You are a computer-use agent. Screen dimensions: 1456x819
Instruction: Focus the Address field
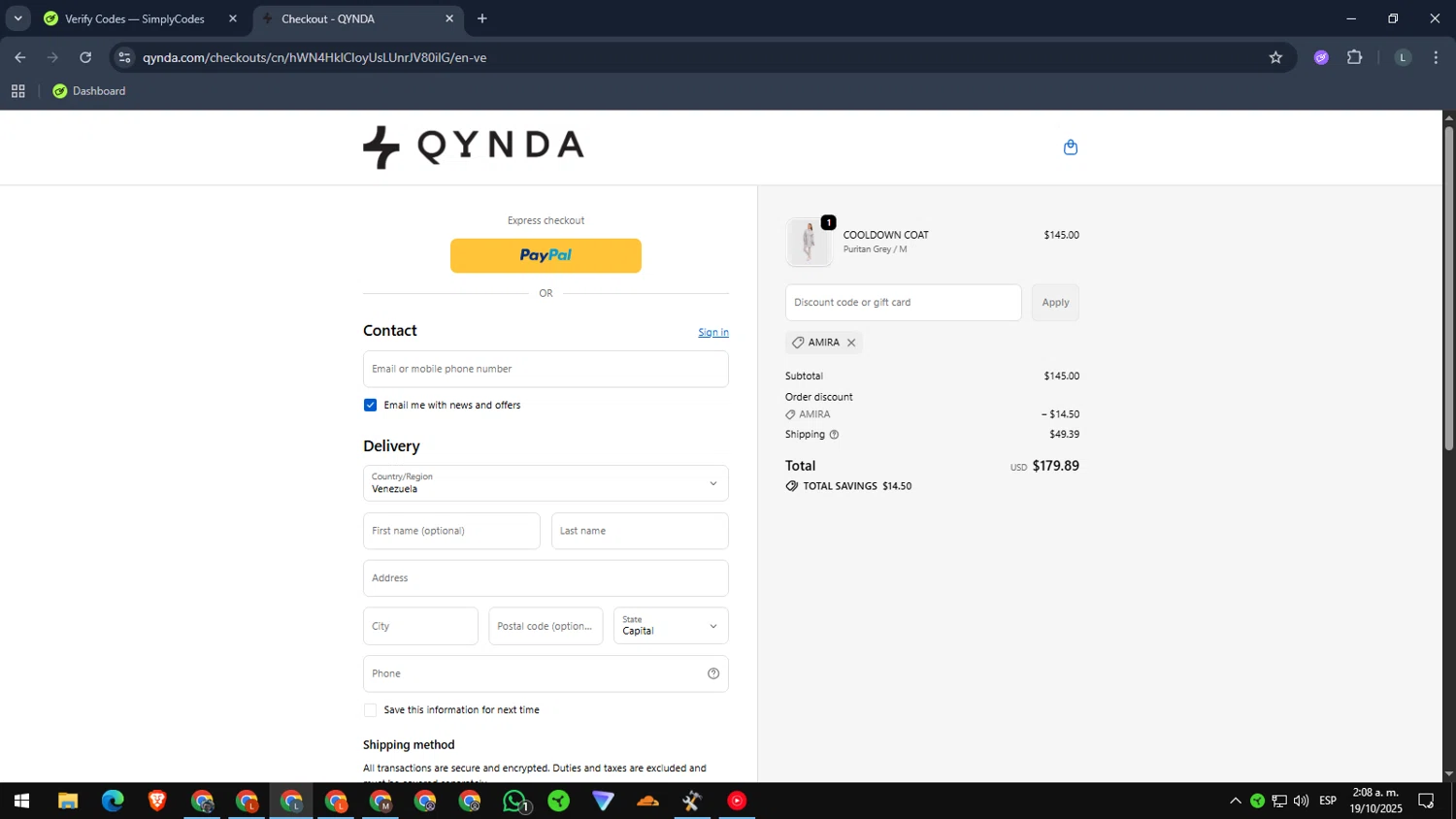546,578
